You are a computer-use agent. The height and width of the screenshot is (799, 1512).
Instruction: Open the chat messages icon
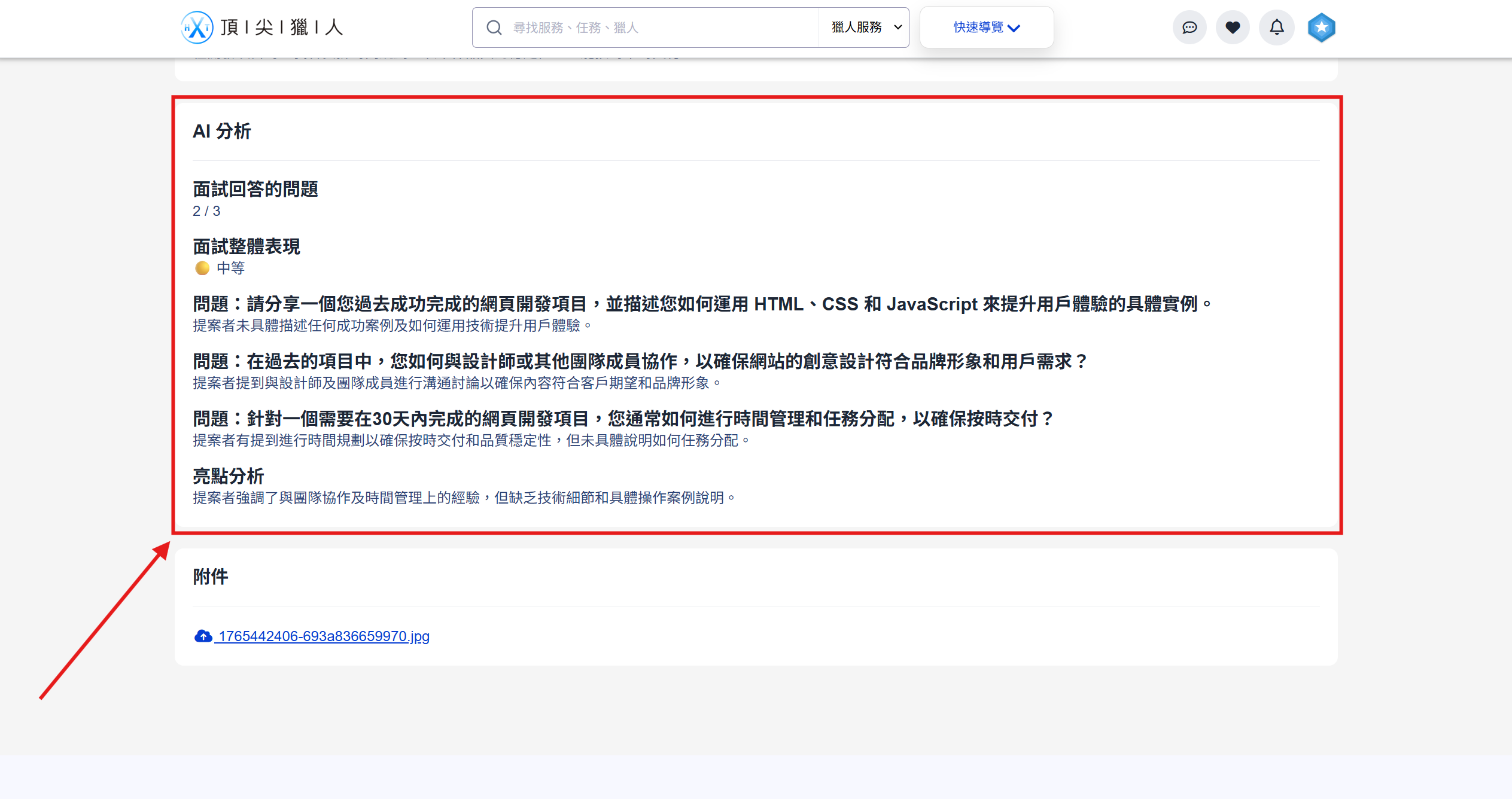[1189, 28]
